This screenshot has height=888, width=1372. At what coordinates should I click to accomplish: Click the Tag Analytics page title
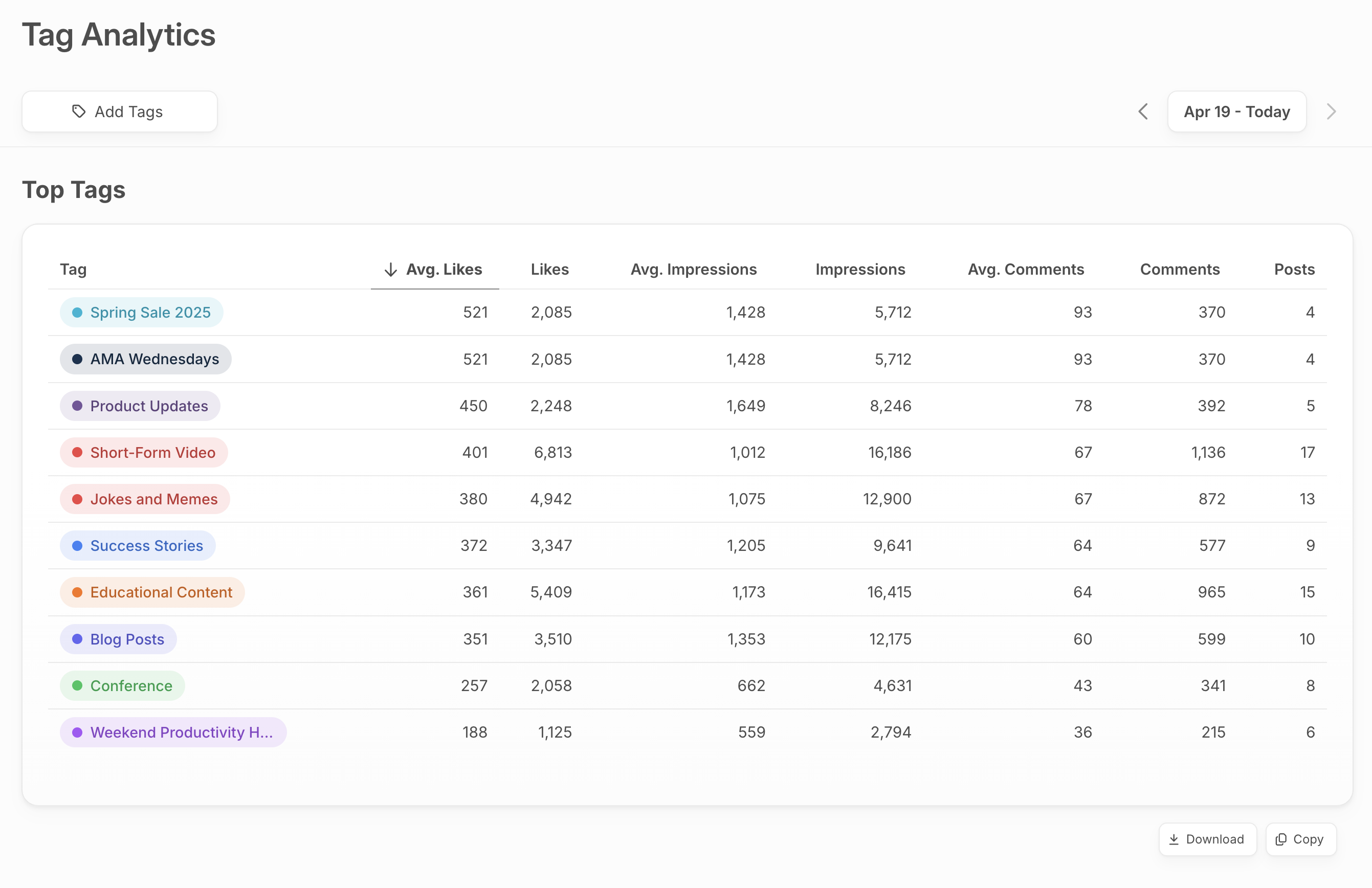(x=119, y=35)
